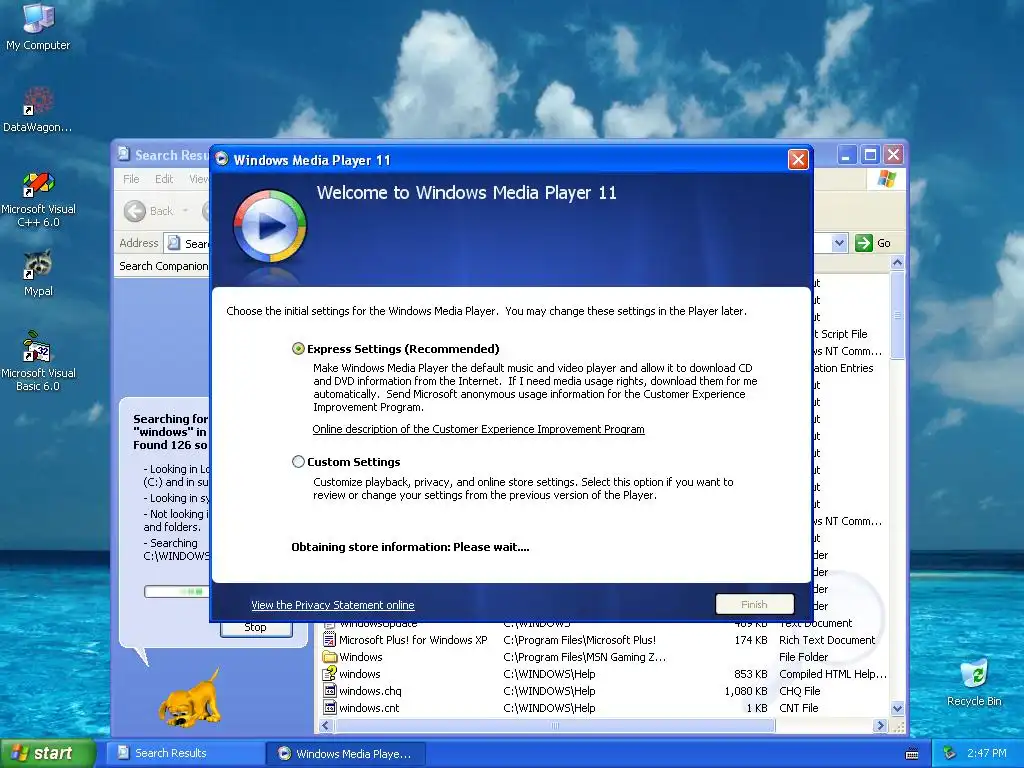The image size is (1024, 768).
Task: Stop the search with Stop button
Action: coord(255,628)
